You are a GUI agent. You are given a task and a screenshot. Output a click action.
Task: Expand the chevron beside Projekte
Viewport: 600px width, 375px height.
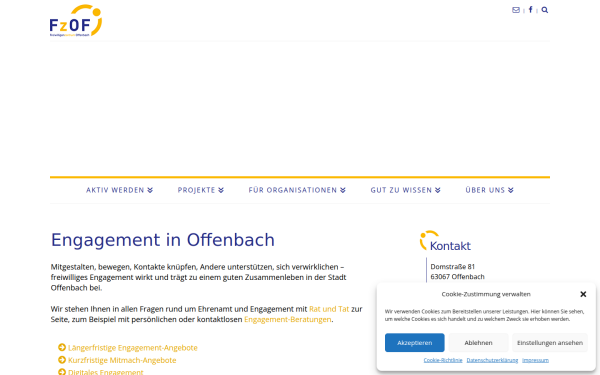coord(221,190)
